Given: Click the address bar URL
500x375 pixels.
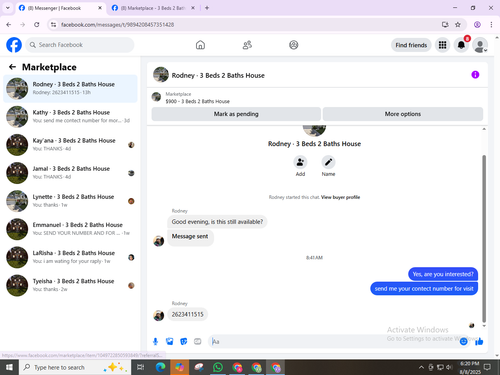Looking at the screenshot, I should click(x=117, y=25).
